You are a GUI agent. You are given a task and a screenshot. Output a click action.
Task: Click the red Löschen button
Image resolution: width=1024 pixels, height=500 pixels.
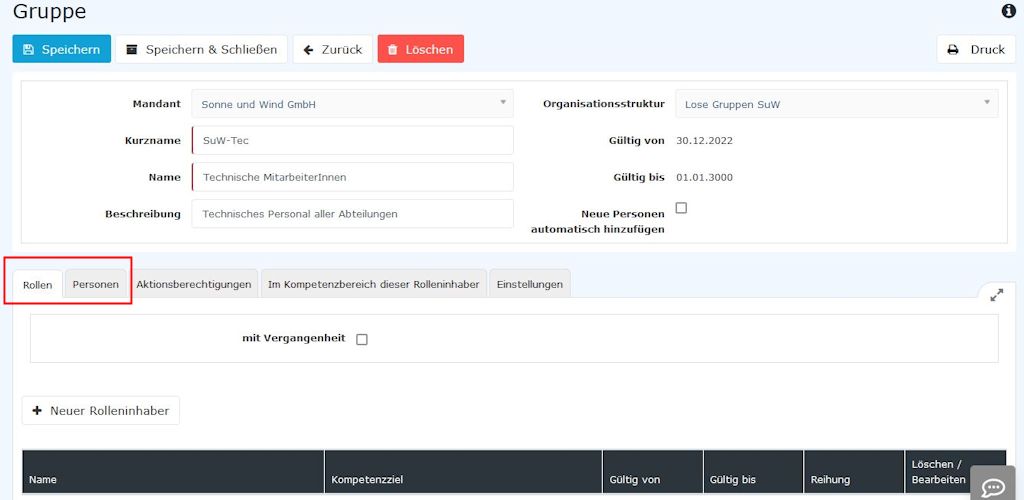(x=421, y=49)
